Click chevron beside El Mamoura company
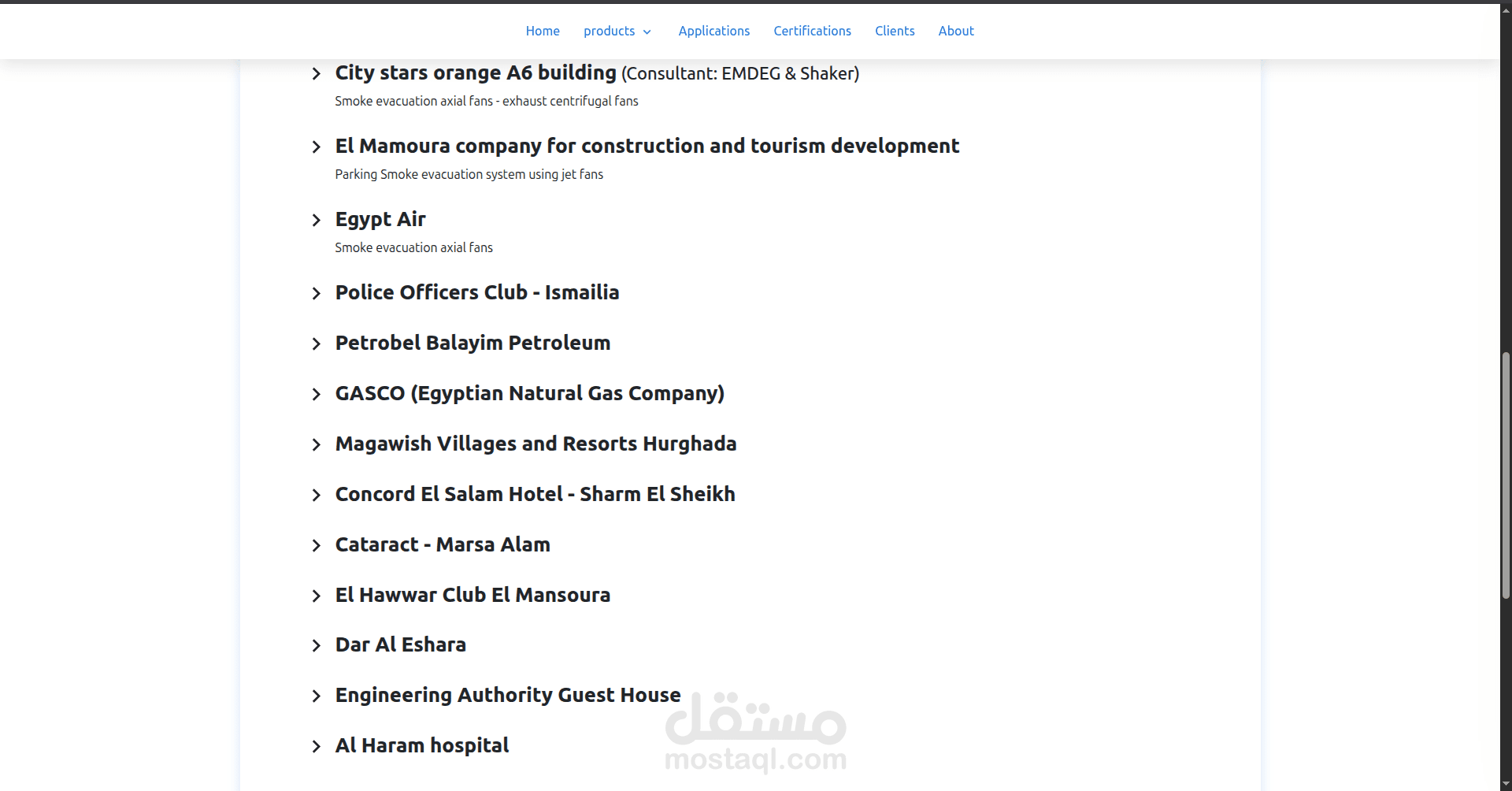 coord(316,147)
